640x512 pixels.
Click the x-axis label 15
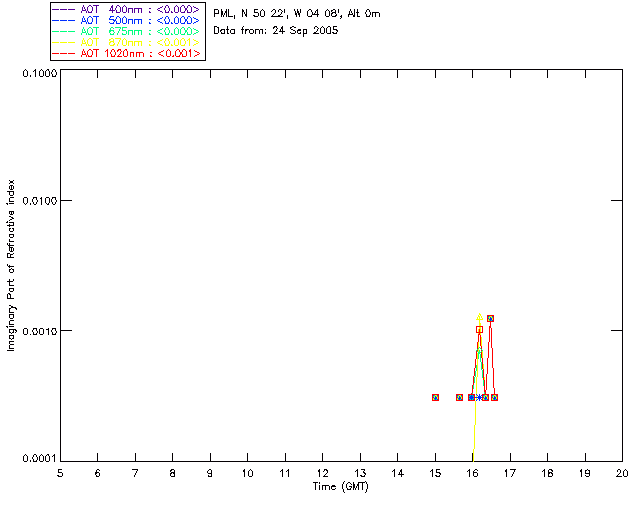(x=435, y=473)
